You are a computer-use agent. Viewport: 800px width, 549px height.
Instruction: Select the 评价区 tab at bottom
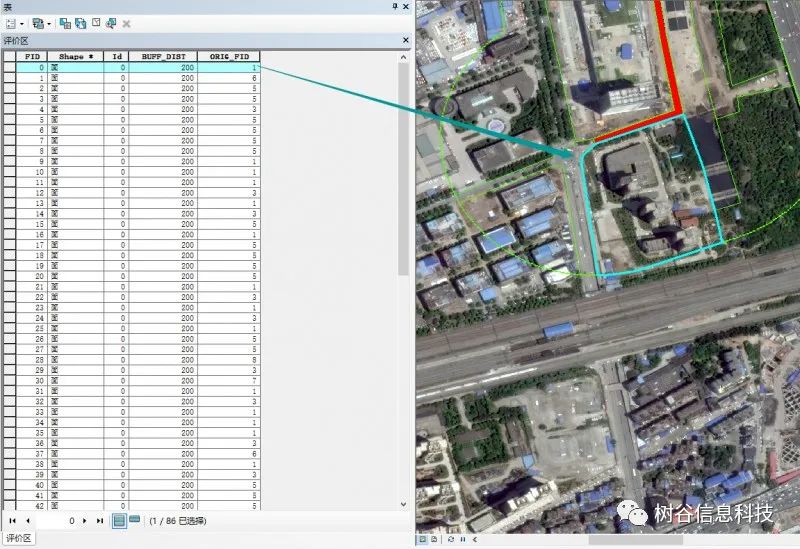click(18, 538)
